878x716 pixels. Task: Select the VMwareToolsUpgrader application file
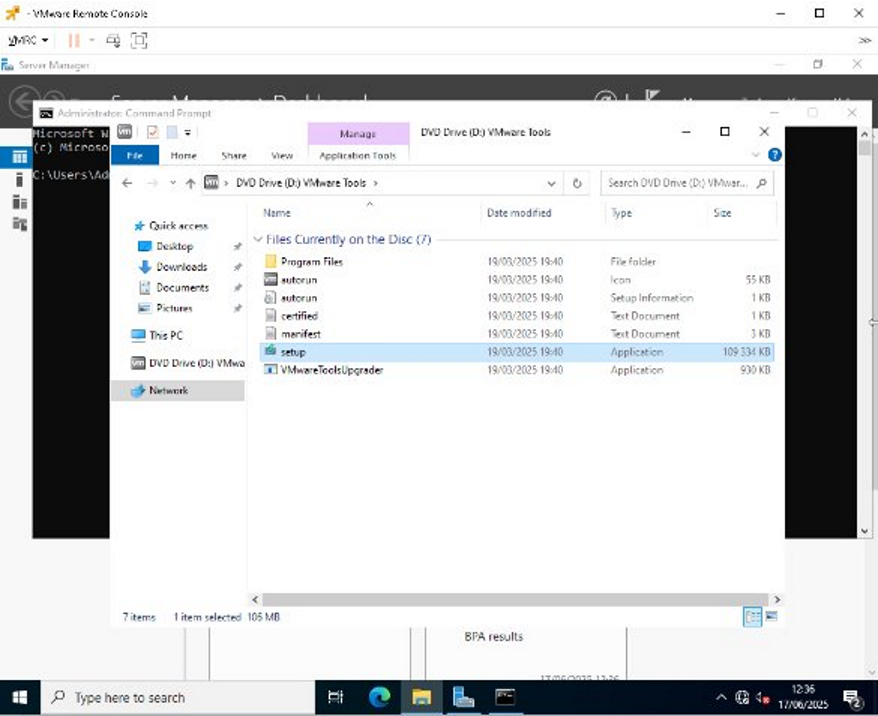(331, 370)
